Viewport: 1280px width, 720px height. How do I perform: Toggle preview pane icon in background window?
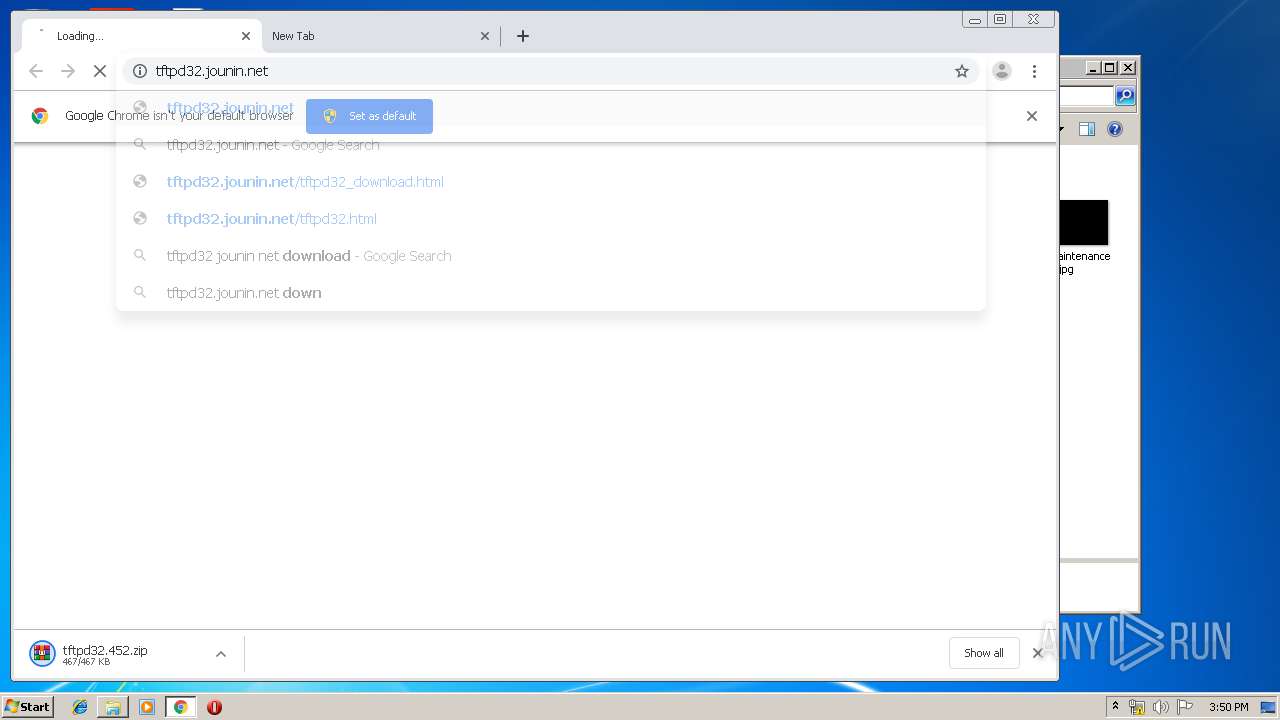tap(1087, 129)
